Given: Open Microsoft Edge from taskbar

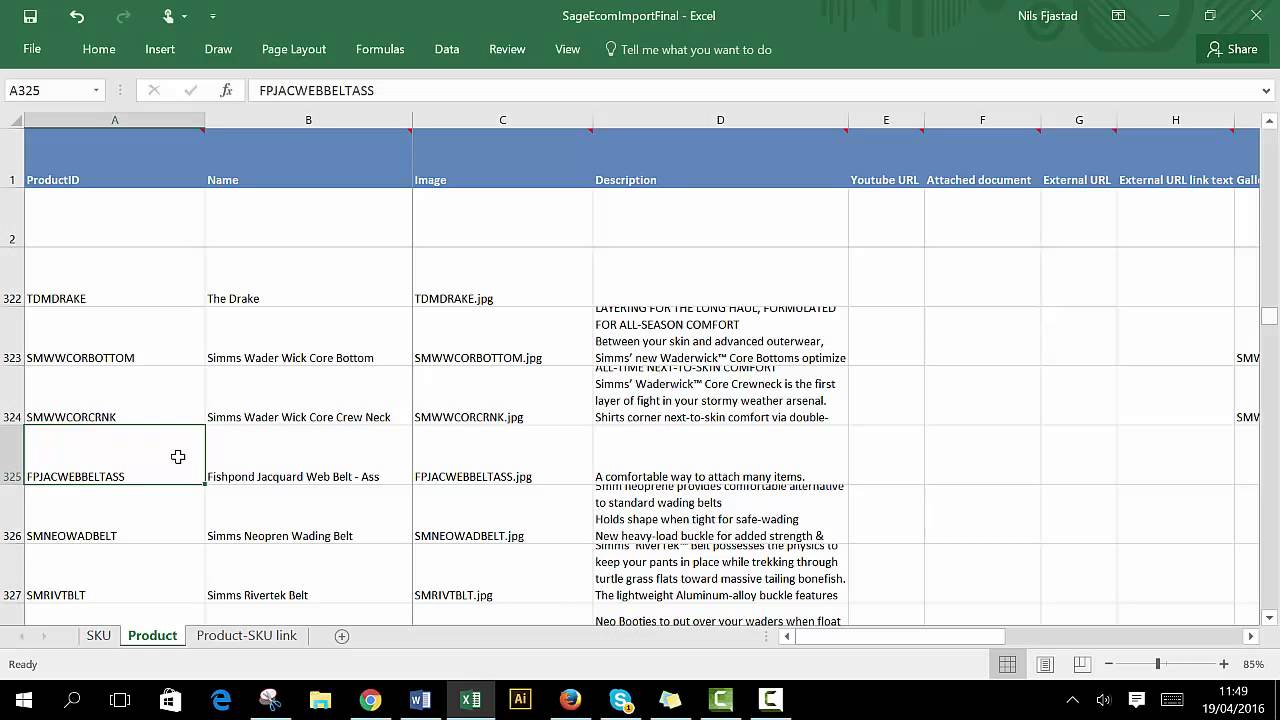Looking at the screenshot, I should 221,700.
